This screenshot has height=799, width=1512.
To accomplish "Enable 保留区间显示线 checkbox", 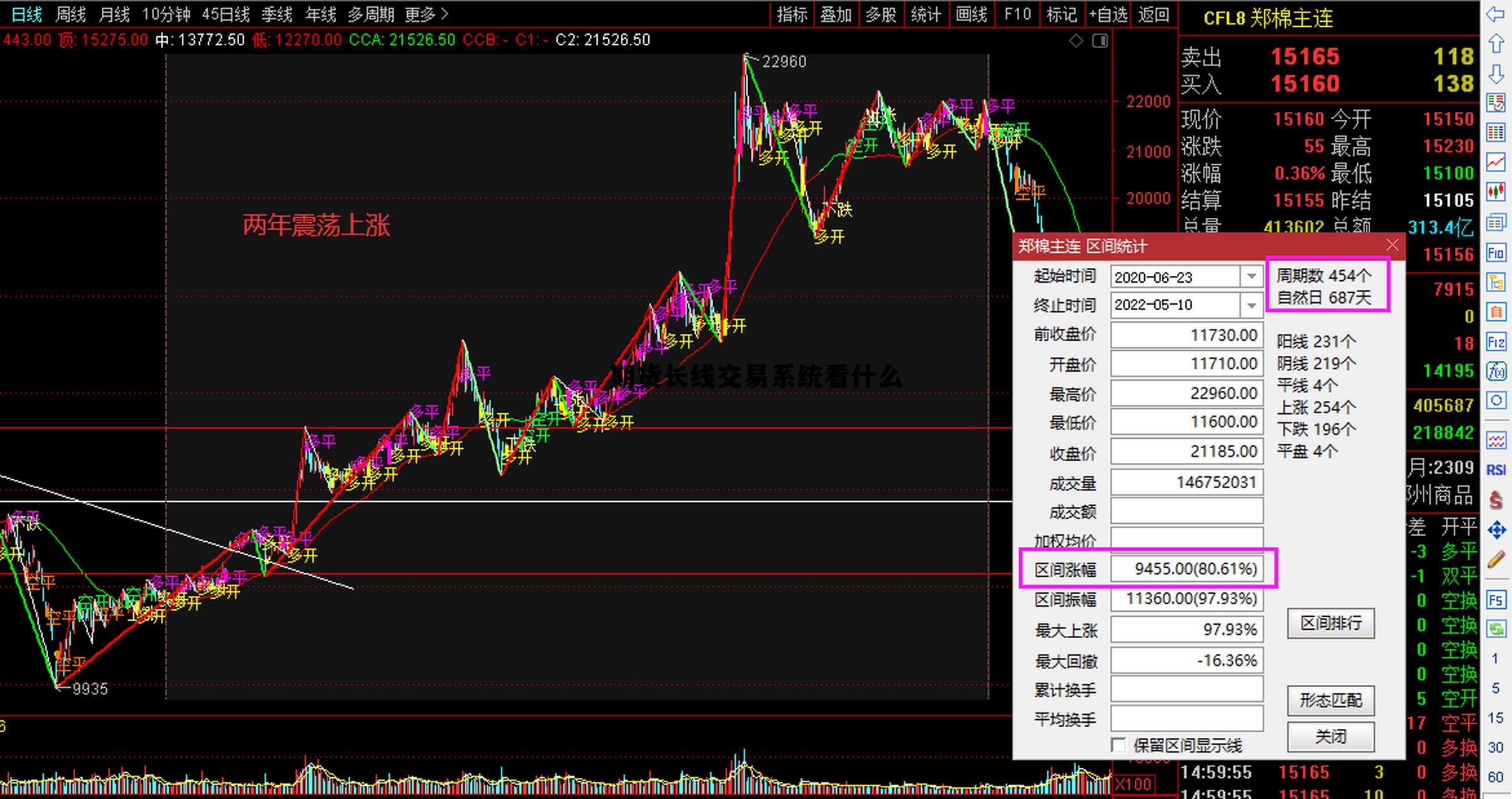I will coord(1119,745).
